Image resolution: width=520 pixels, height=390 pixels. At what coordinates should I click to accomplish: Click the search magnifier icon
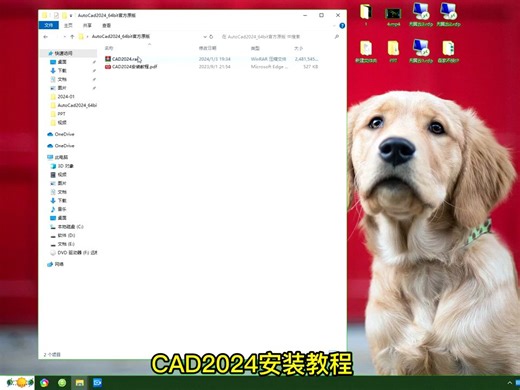(x=337, y=37)
